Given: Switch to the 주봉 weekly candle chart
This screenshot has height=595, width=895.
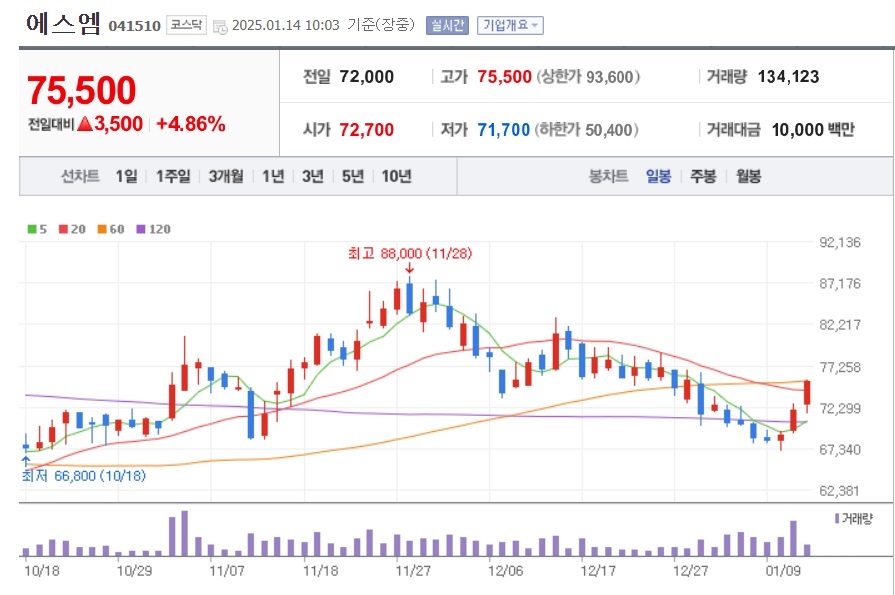Looking at the screenshot, I should click(x=703, y=176).
